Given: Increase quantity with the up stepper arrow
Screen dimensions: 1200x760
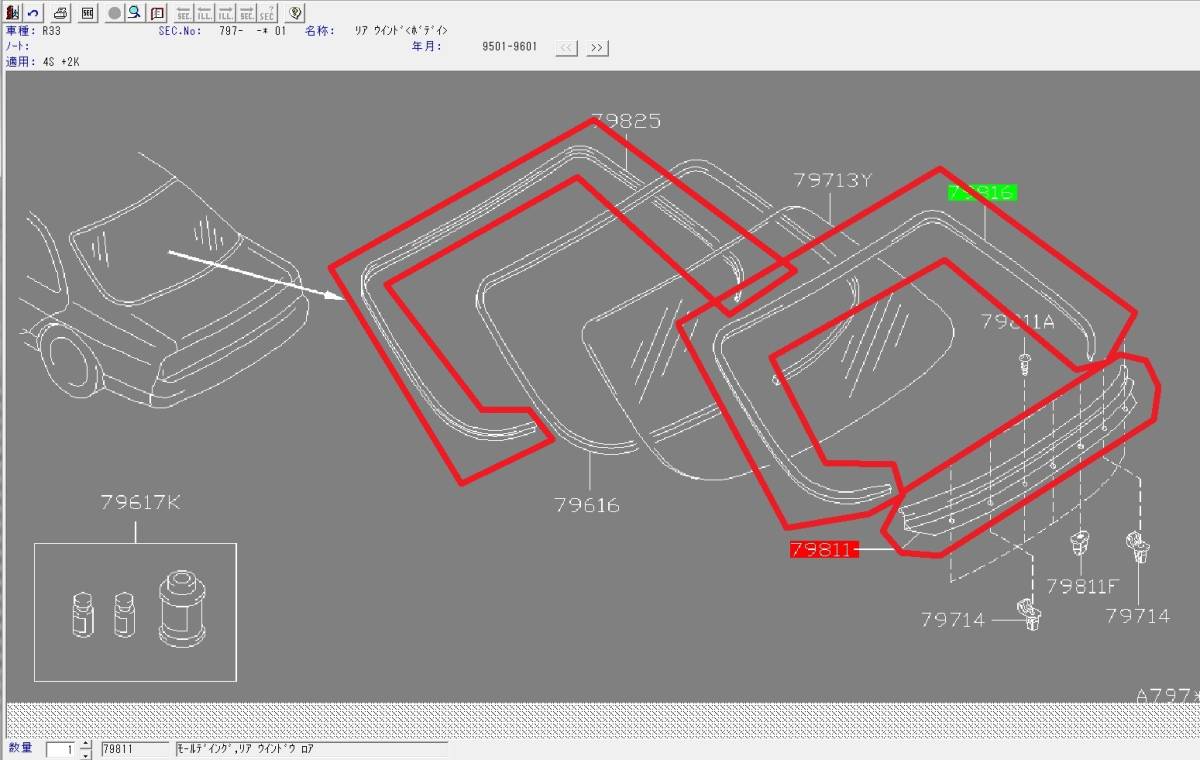Looking at the screenshot, I should point(85,745).
